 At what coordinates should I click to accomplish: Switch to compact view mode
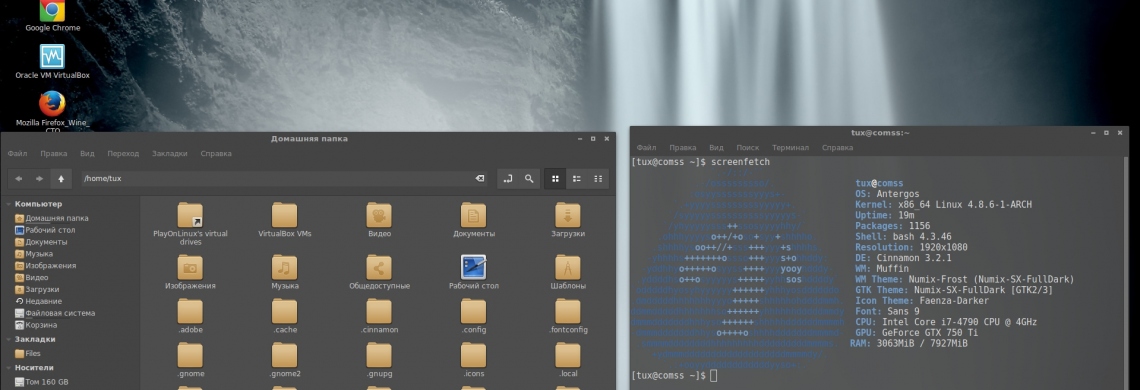coord(598,178)
